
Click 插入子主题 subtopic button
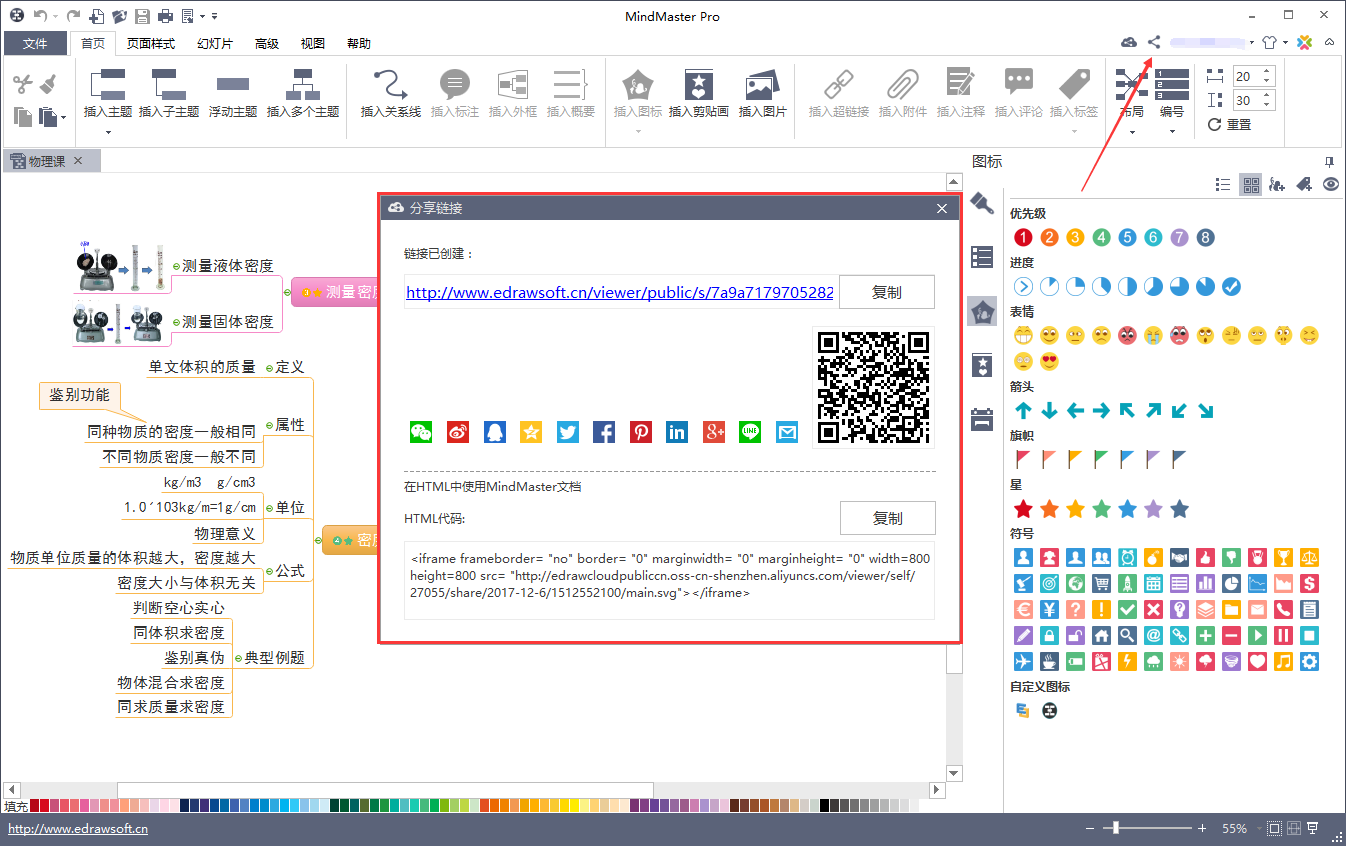[x=169, y=95]
